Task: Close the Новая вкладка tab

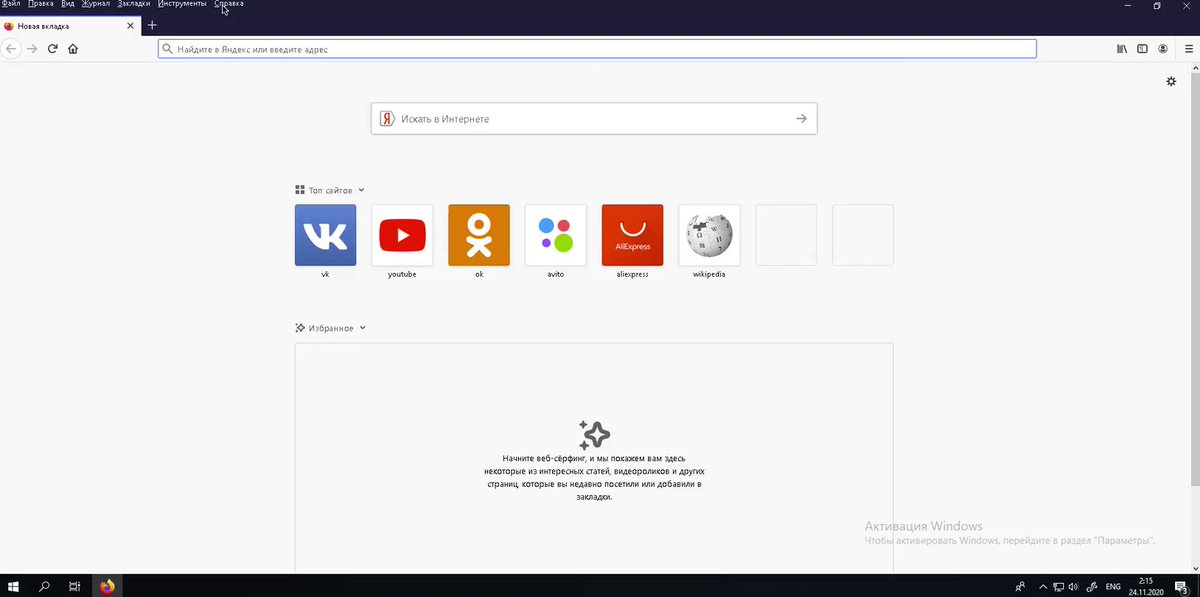Action: (x=130, y=25)
